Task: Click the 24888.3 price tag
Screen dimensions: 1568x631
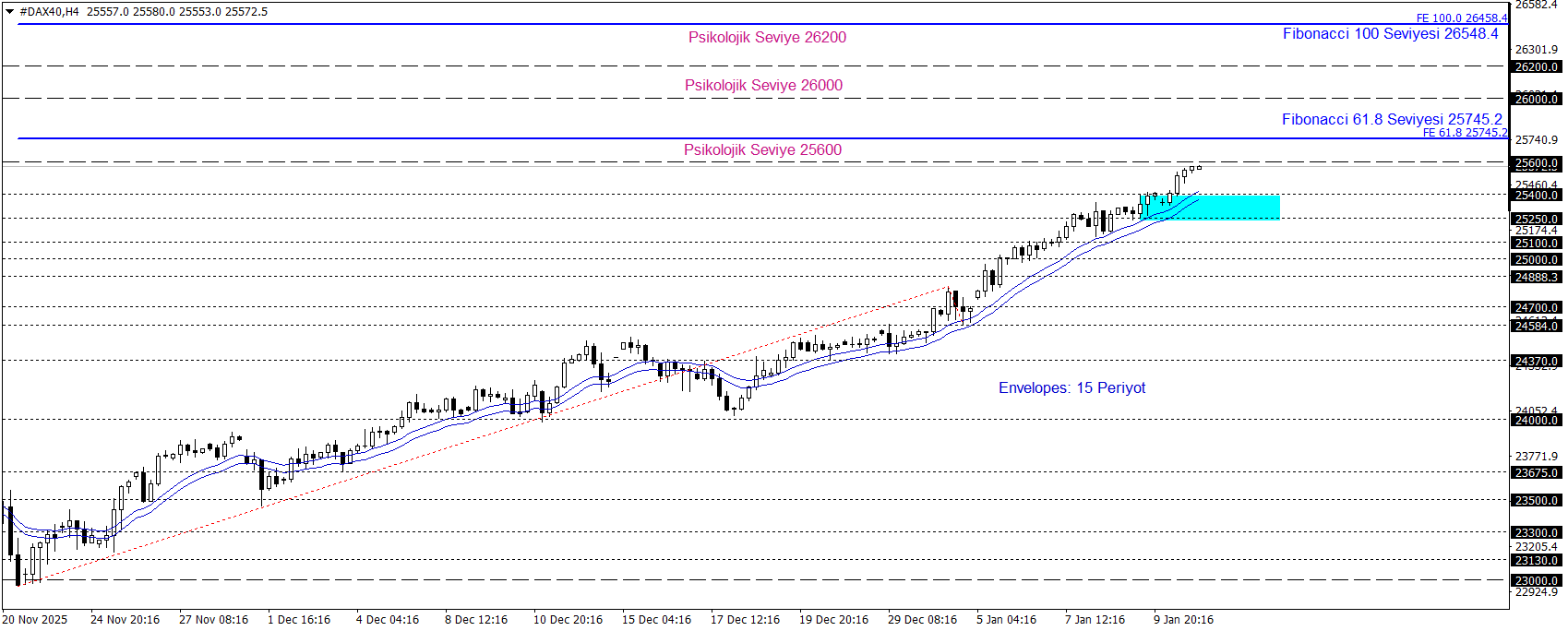Action: tap(1536, 278)
